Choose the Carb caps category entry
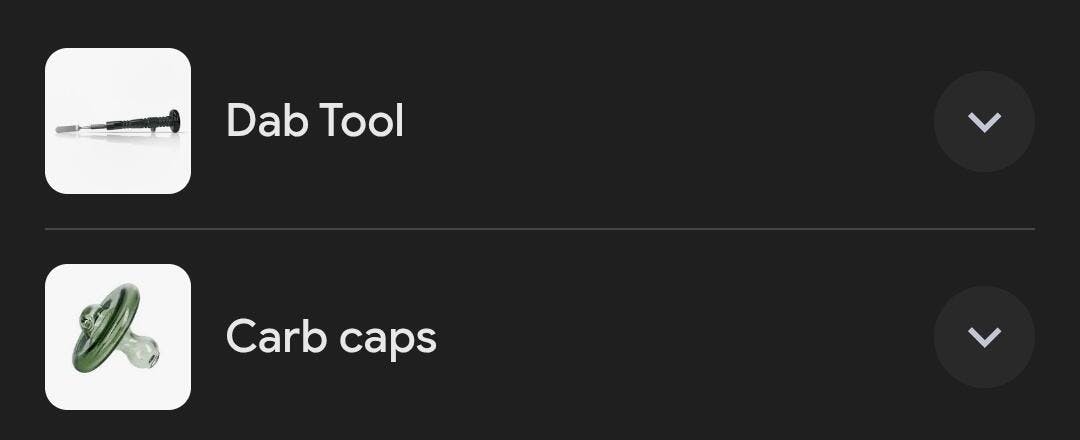Screen dimensions: 1080x440 click(331, 337)
